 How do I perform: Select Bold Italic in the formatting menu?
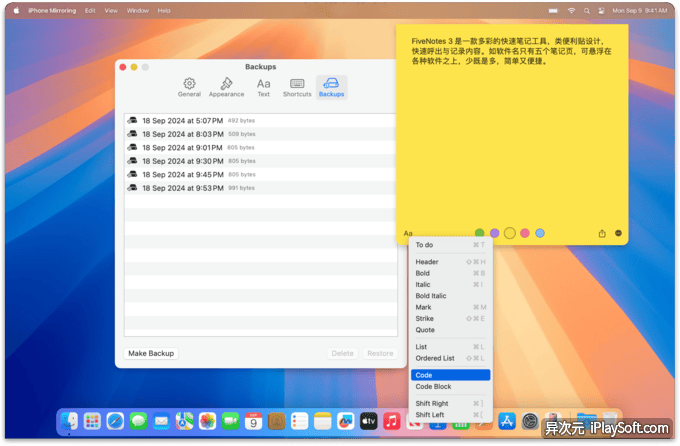432,296
